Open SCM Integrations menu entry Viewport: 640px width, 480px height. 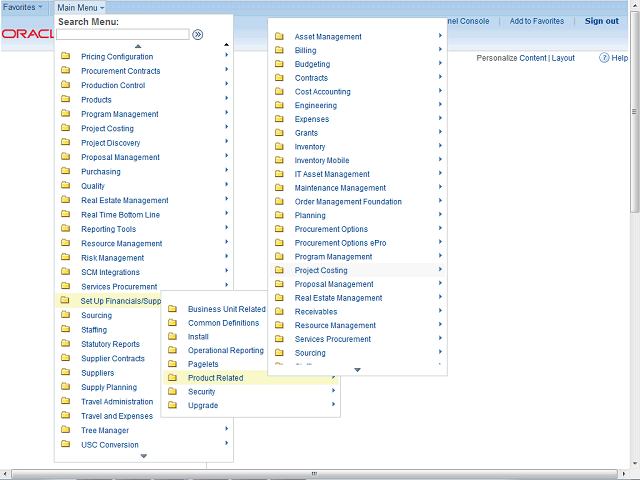click(110, 272)
